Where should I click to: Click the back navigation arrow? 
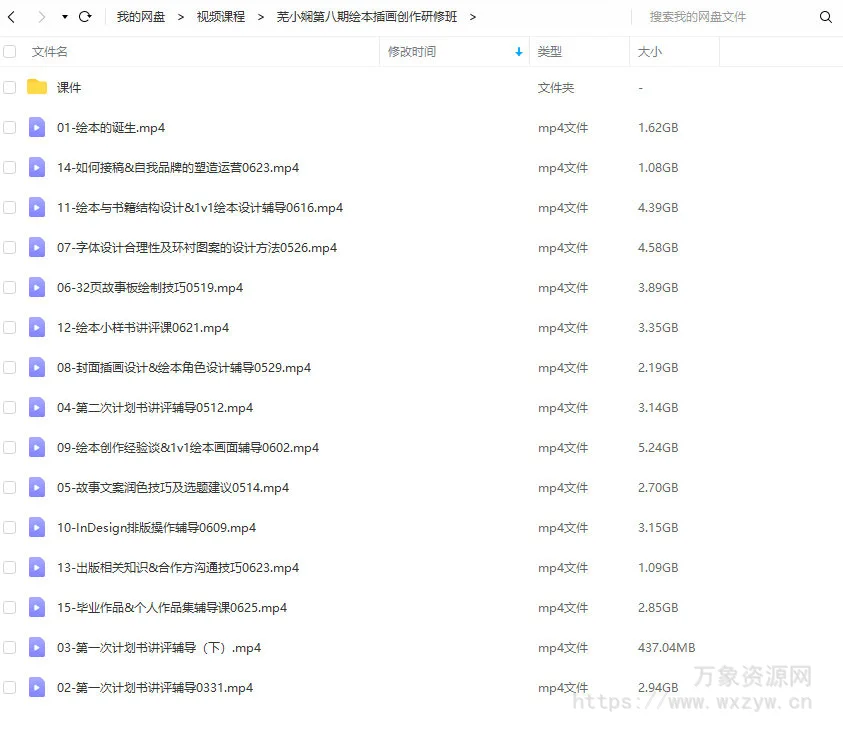pyautogui.click(x=14, y=17)
